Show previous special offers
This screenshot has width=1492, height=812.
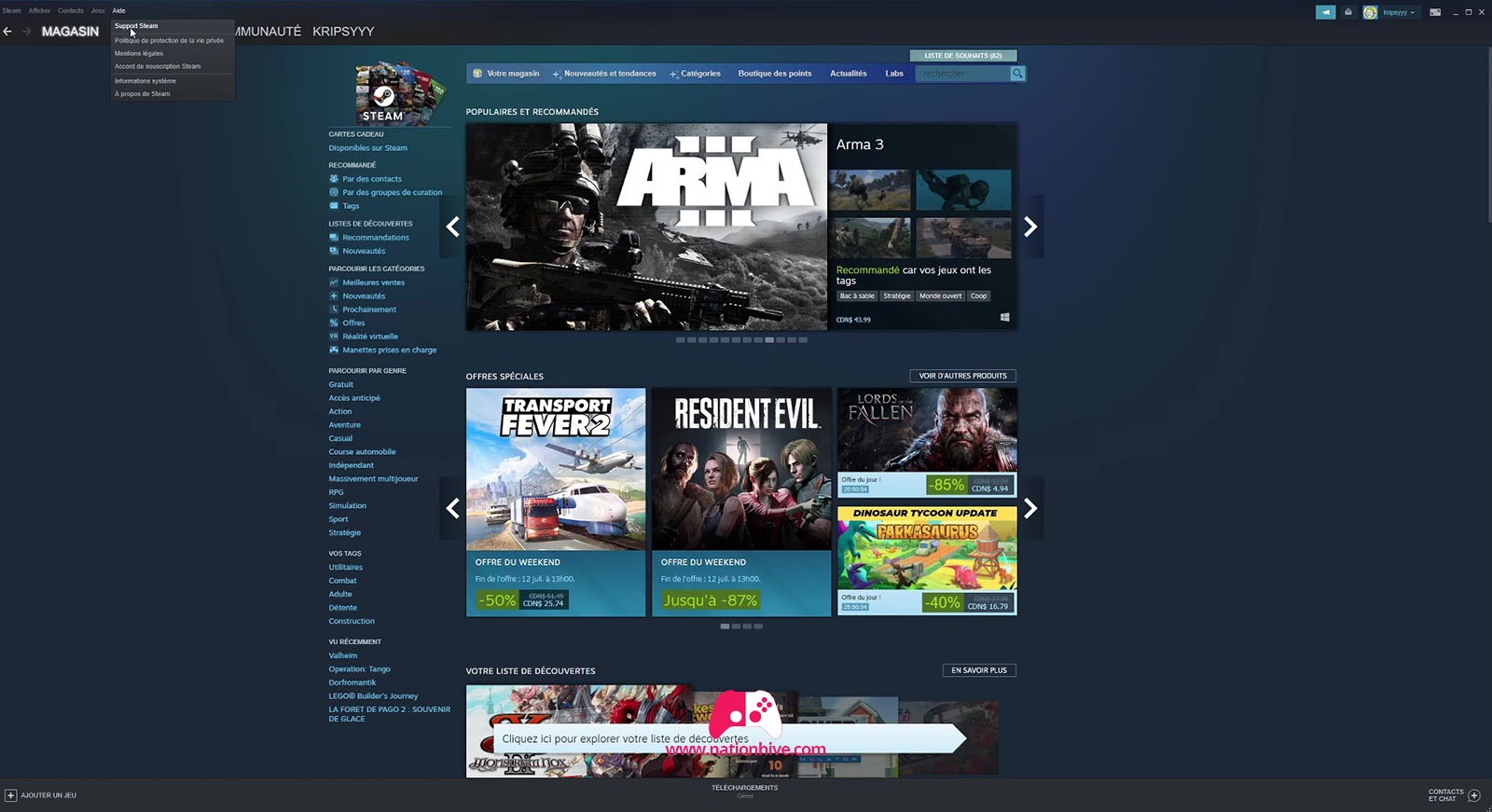click(x=452, y=508)
